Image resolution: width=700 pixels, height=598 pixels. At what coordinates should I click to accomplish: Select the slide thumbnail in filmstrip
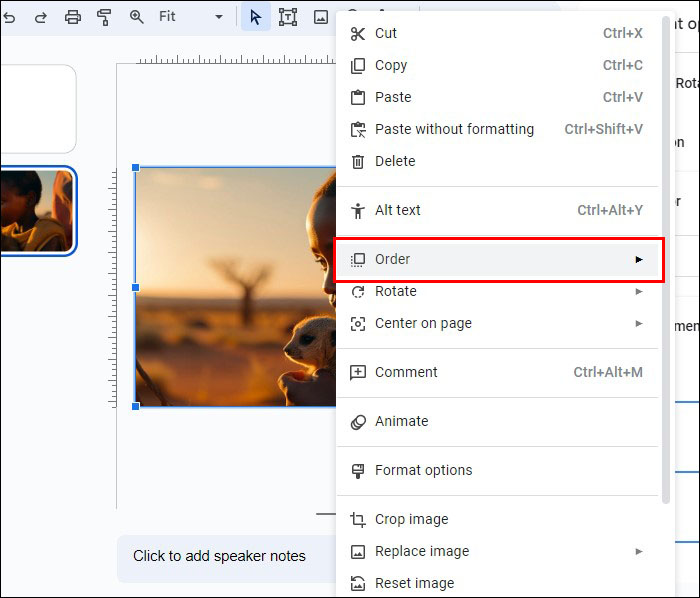coord(38,211)
